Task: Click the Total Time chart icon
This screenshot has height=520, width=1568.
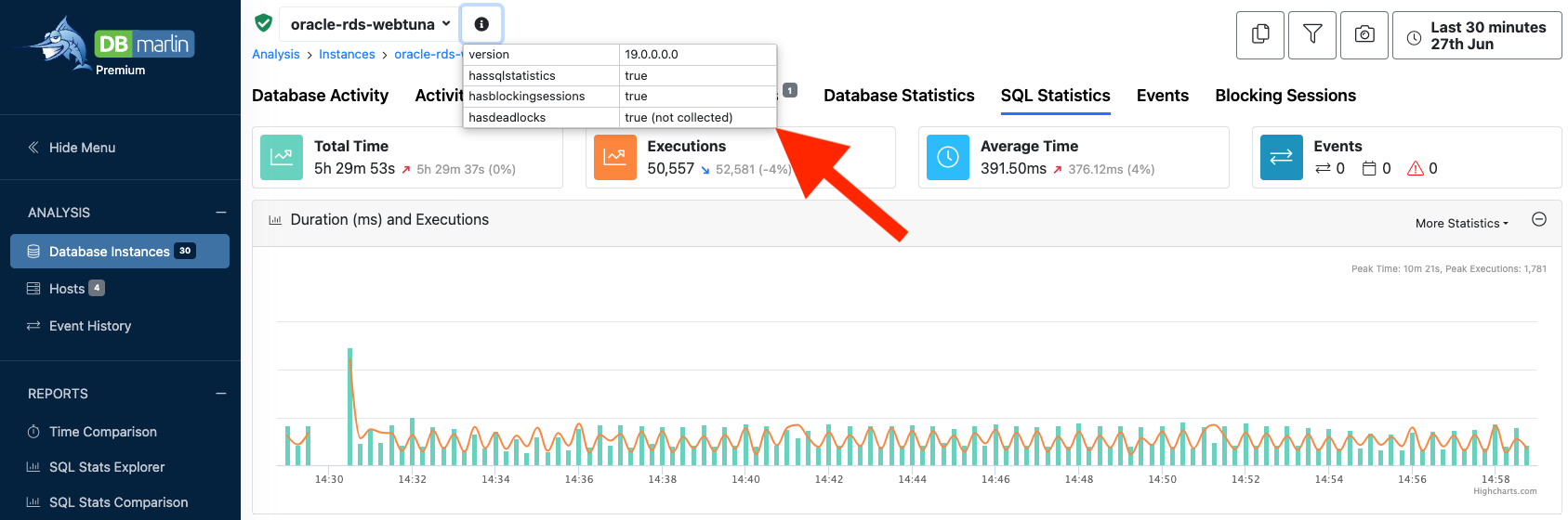Action: [x=282, y=158]
